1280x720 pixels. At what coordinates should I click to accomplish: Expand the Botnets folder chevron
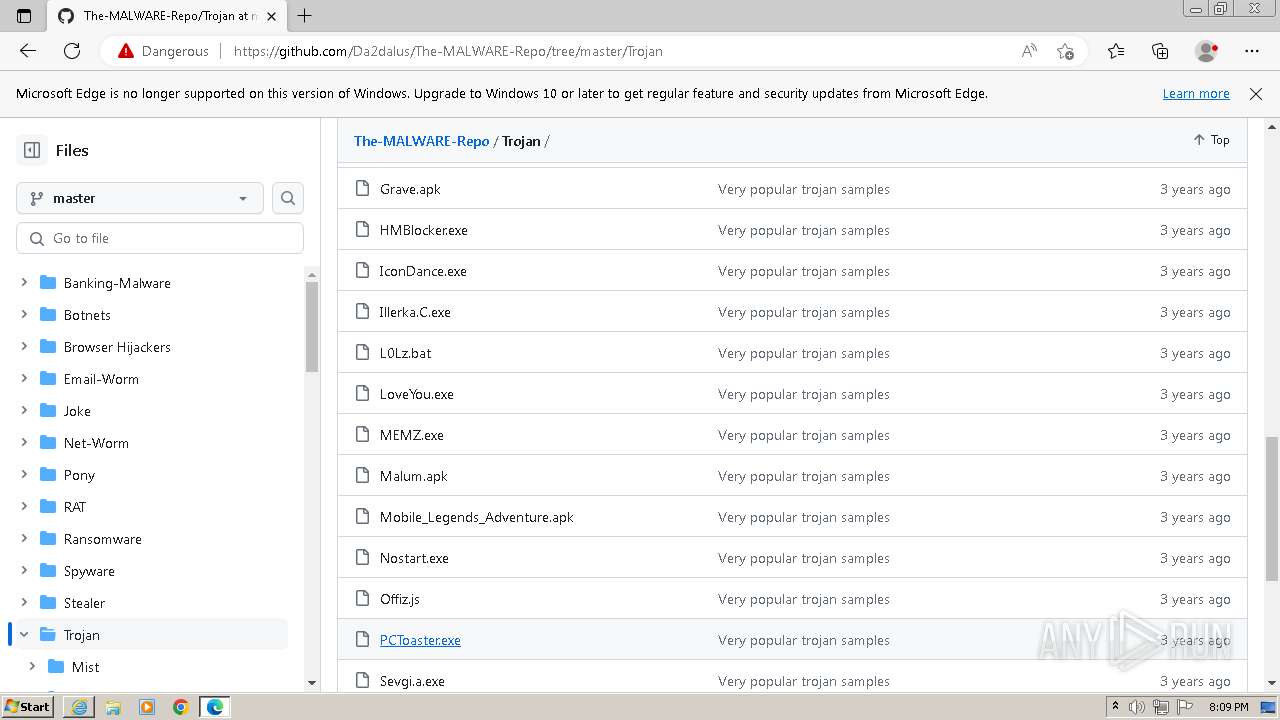point(24,315)
